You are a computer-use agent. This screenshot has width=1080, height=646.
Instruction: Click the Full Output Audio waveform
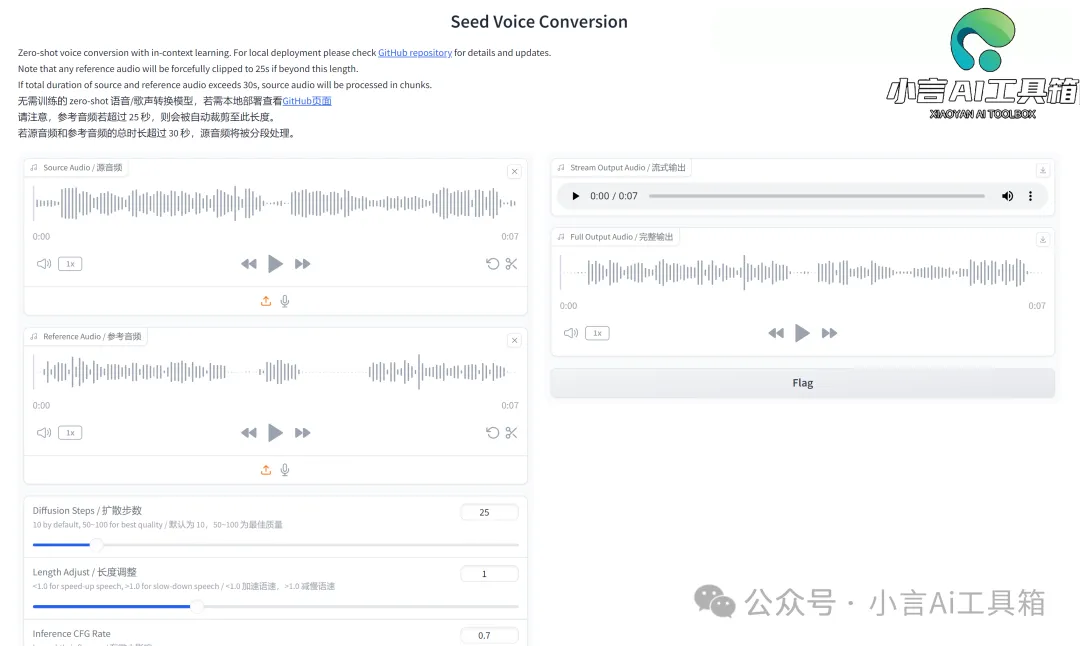802,272
